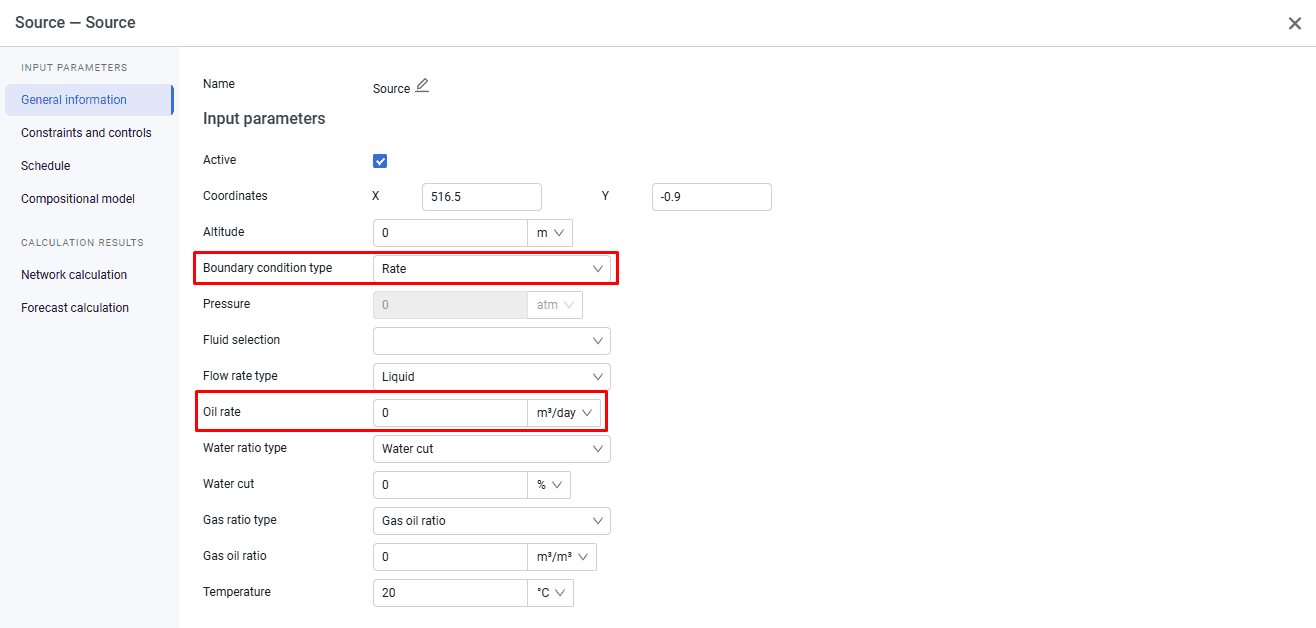The image size is (1316, 628).
Task: Click the X coordinate field
Action: (x=482, y=197)
